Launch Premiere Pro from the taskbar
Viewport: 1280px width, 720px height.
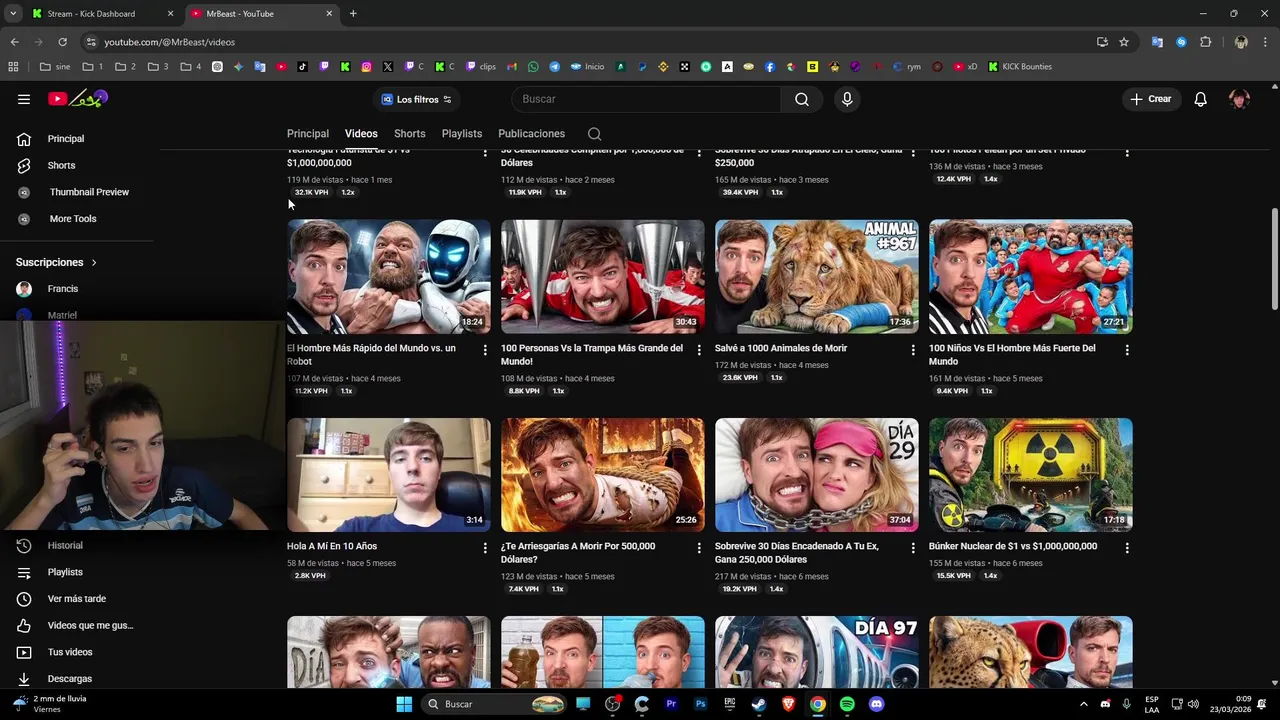pyautogui.click(x=671, y=704)
